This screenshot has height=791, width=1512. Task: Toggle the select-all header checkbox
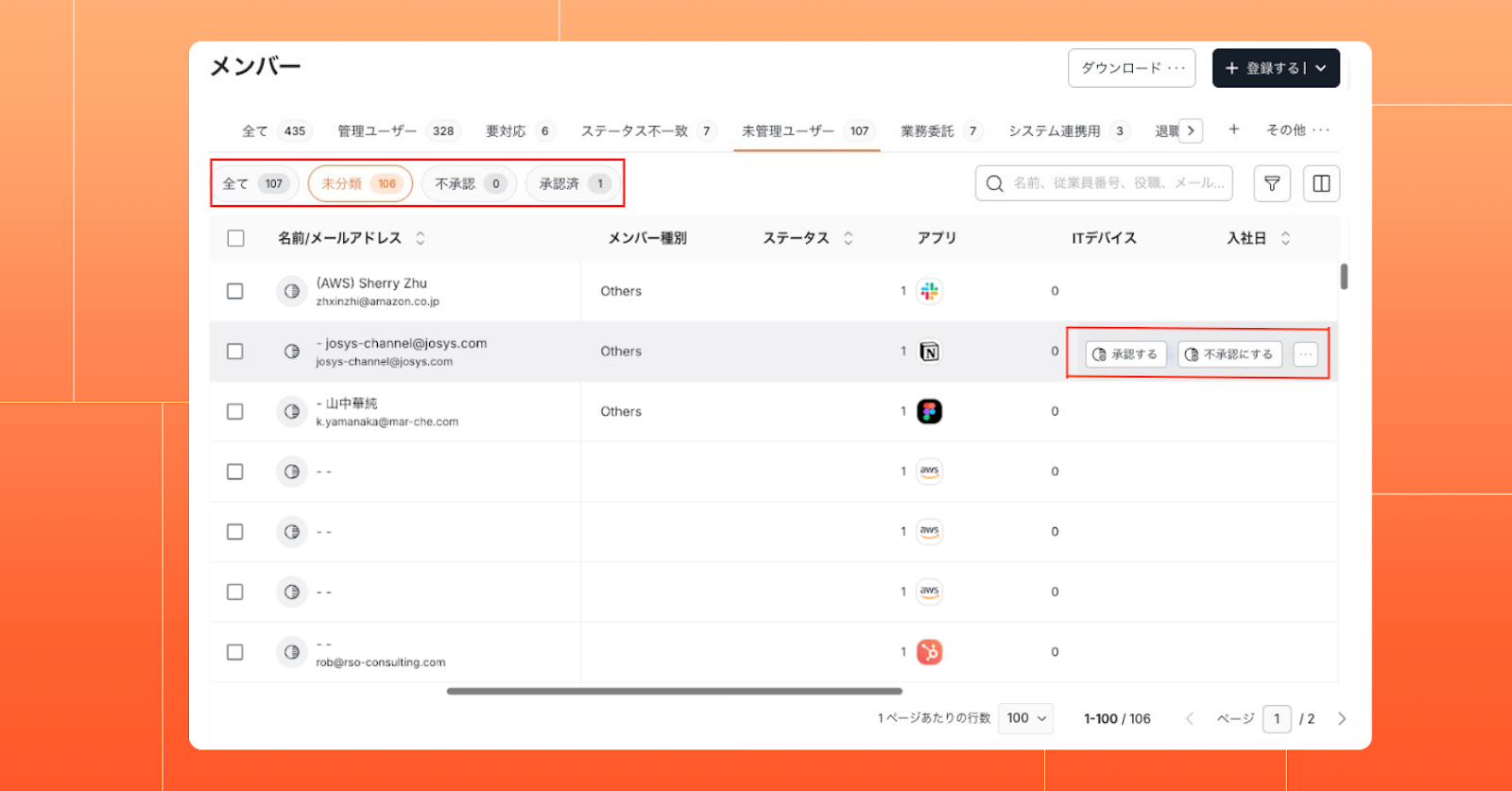tap(235, 238)
